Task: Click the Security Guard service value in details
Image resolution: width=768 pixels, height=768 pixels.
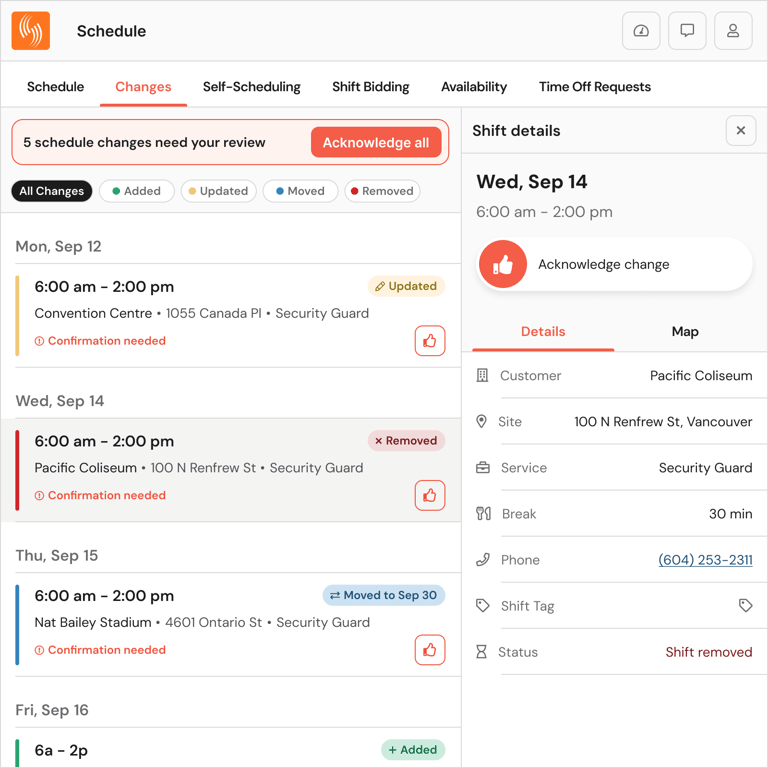Action: [x=705, y=468]
